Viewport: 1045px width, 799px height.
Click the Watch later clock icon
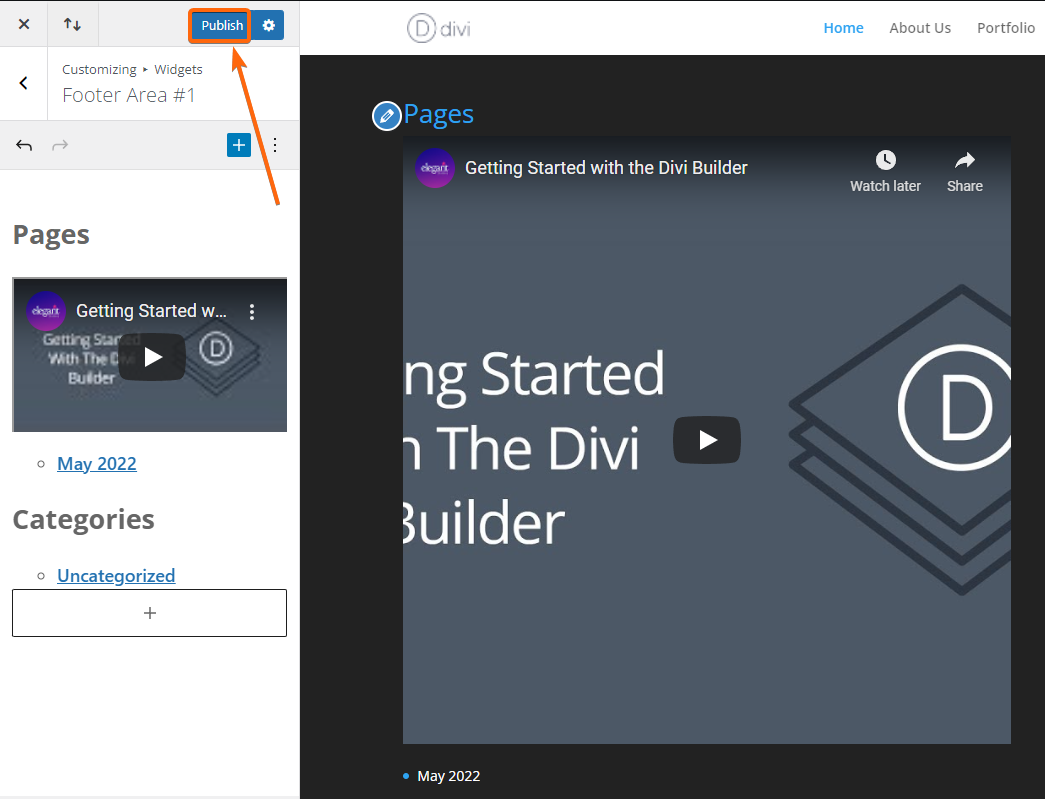pyautogui.click(x=885, y=160)
